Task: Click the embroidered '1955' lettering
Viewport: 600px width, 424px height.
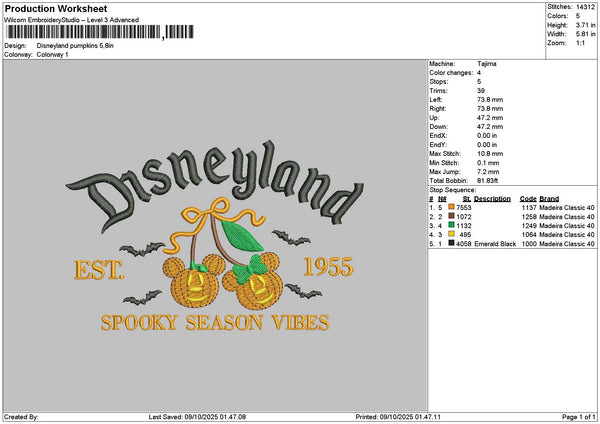Action: 328,267
